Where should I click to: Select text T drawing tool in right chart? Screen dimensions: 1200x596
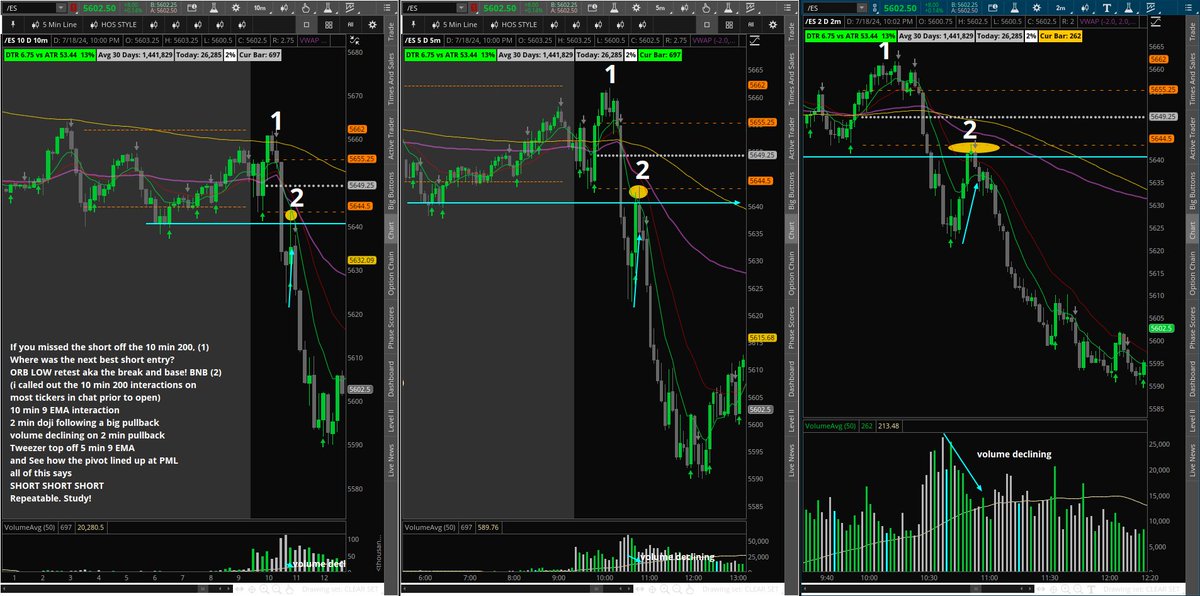(x=1106, y=8)
